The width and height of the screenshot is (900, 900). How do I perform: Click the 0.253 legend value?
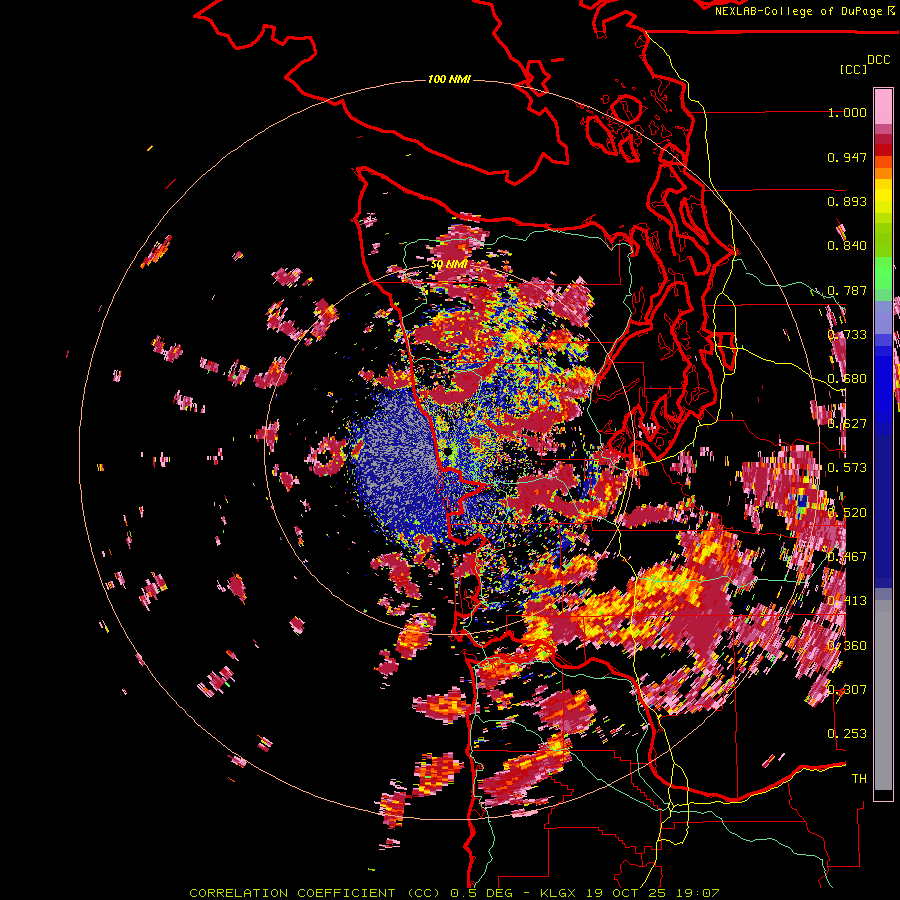pyautogui.click(x=847, y=734)
